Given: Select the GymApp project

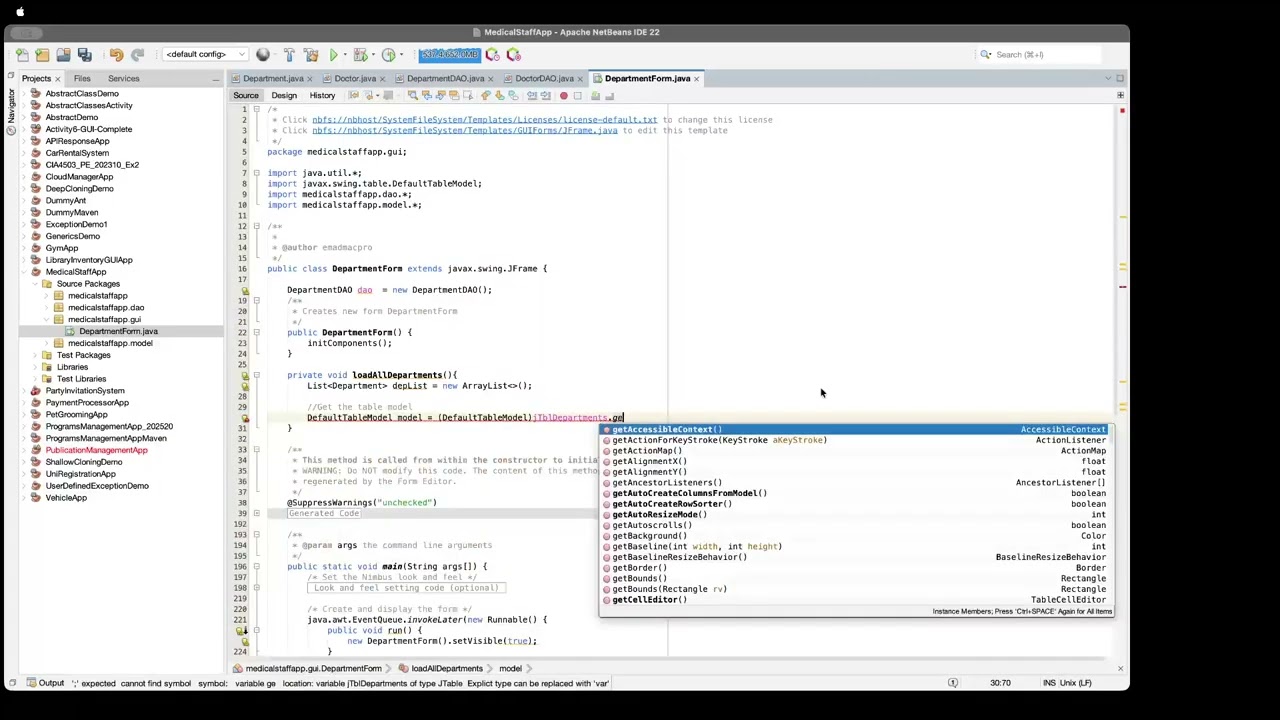Looking at the screenshot, I should pyautogui.click(x=61, y=248).
